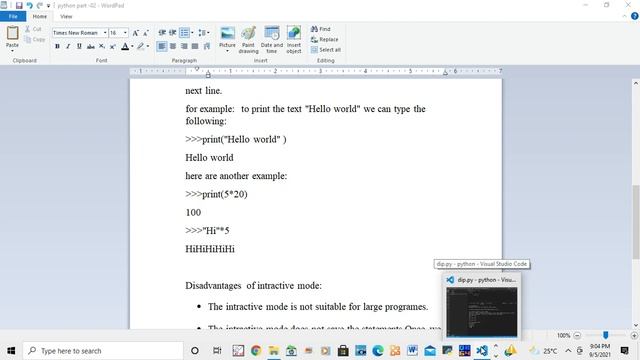This screenshot has height=360, width=640.
Task: Open the Customize Quick Access Toolbar arrow
Action: (x=48, y=6)
